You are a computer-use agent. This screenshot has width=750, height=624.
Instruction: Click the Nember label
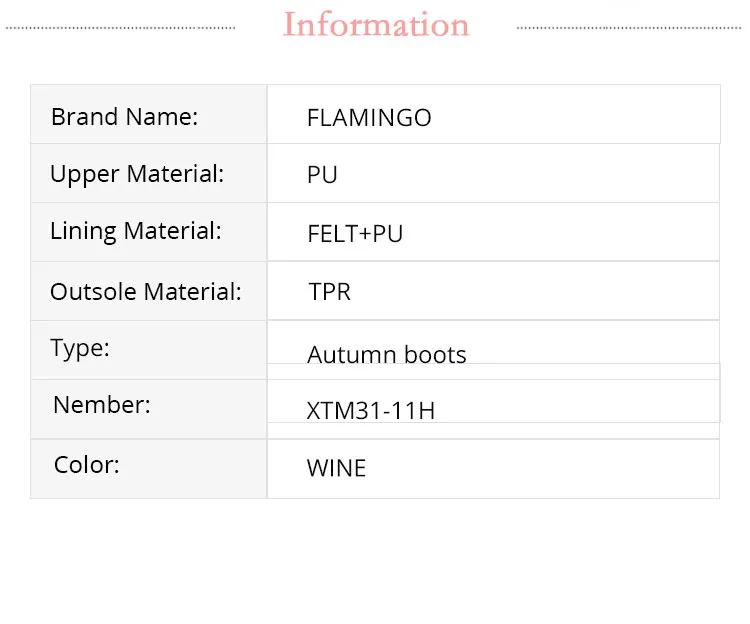point(102,405)
